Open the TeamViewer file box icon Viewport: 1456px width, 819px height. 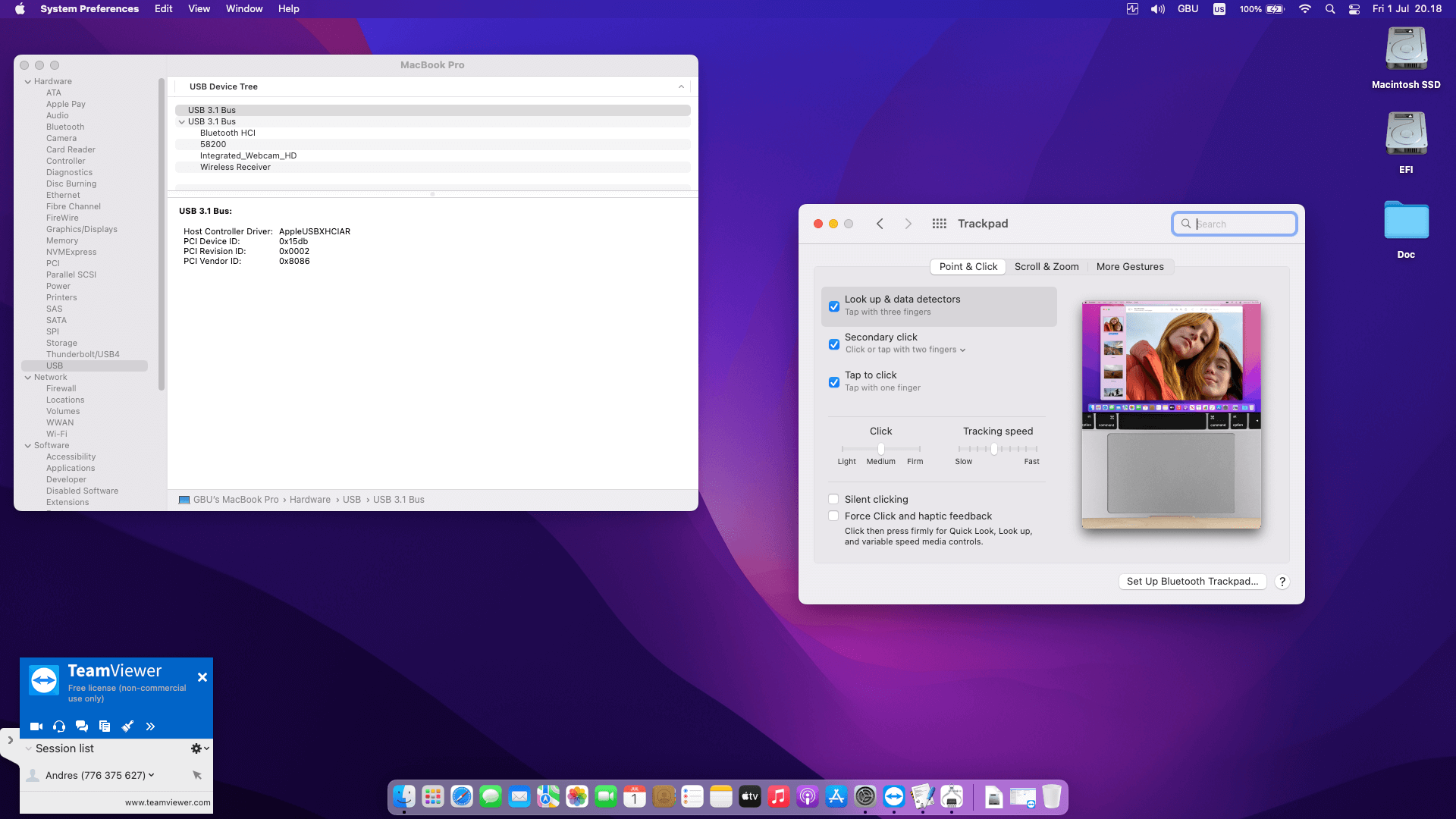105,726
